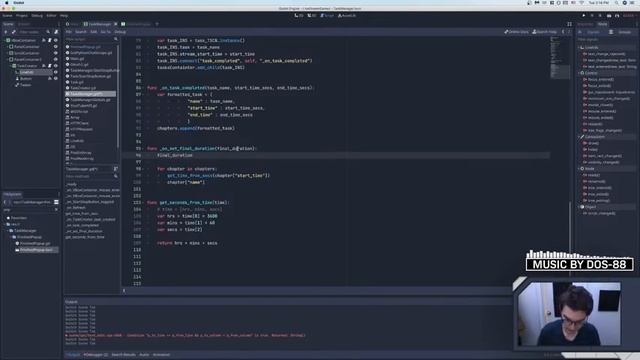Open the script editor Search menu
This screenshot has height=360, width=640.
click(x=81, y=32)
